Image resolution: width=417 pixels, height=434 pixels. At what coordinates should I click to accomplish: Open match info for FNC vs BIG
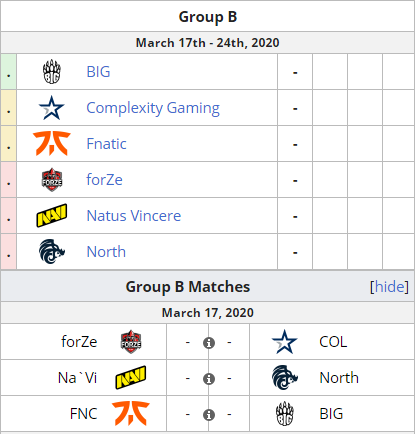(209, 415)
